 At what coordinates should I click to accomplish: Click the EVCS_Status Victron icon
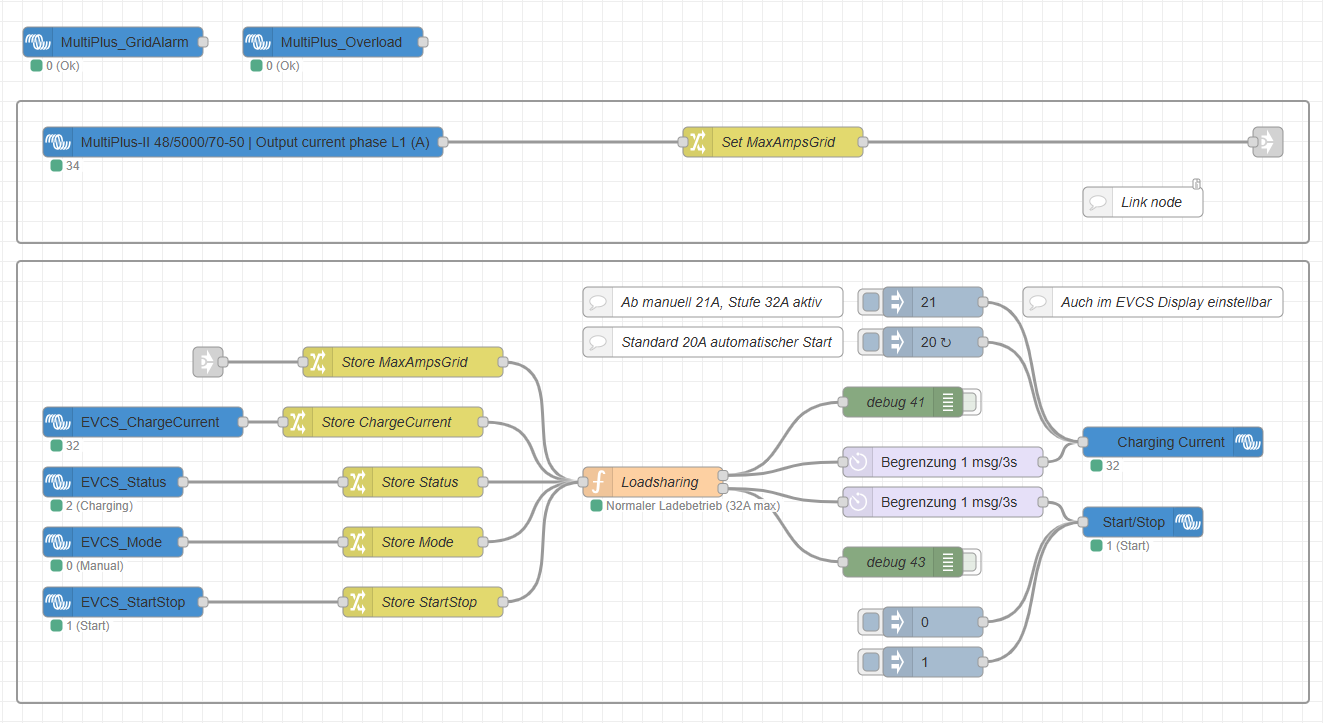tap(57, 482)
